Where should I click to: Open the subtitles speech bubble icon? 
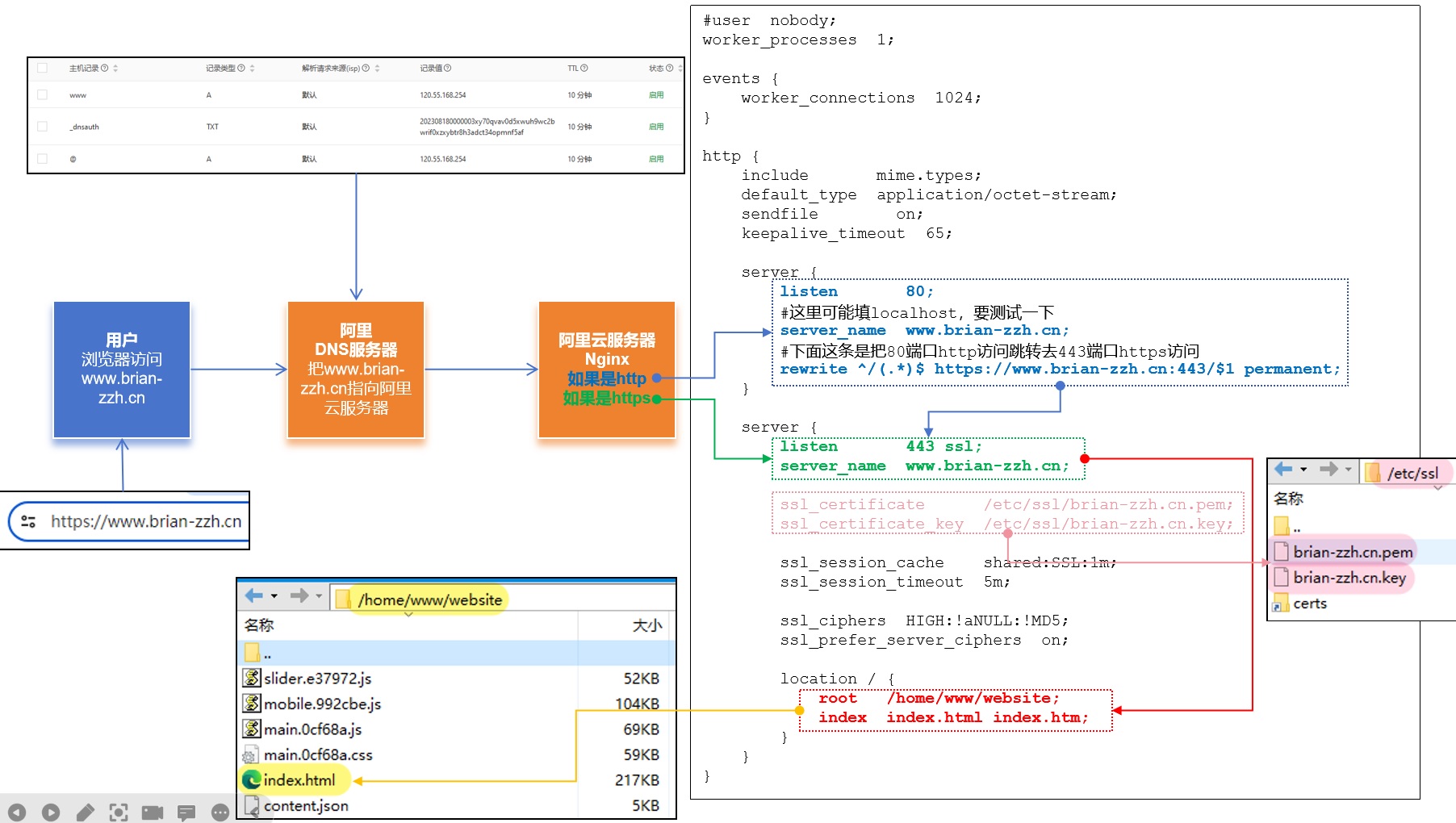point(186,812)
